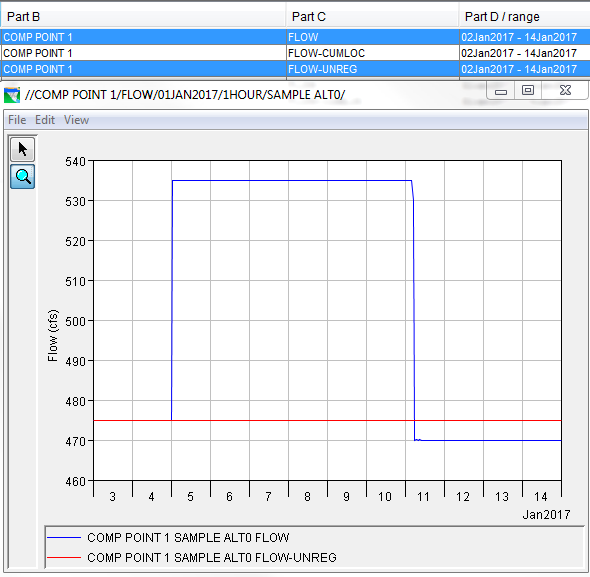
Task: Click legend label SAMPLE ALT0 FLOW-UNREG
Action: pos(212,557)
